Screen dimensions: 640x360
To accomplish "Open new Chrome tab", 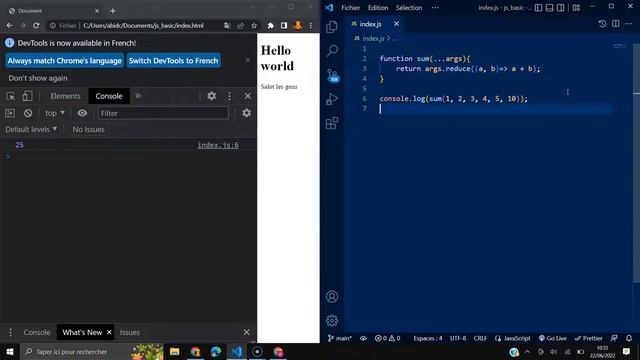I will (x=113, y=11).
